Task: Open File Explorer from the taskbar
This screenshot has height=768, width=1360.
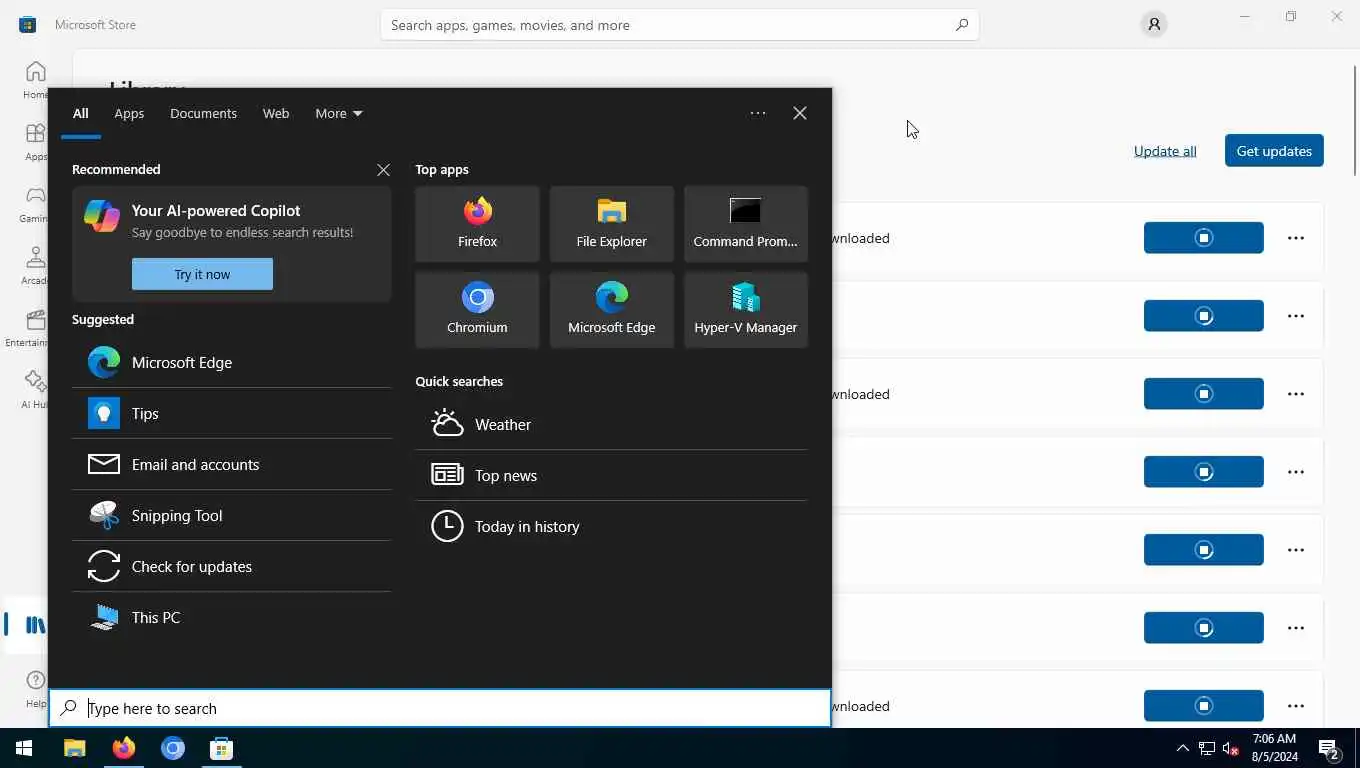Action: (75, 748)
